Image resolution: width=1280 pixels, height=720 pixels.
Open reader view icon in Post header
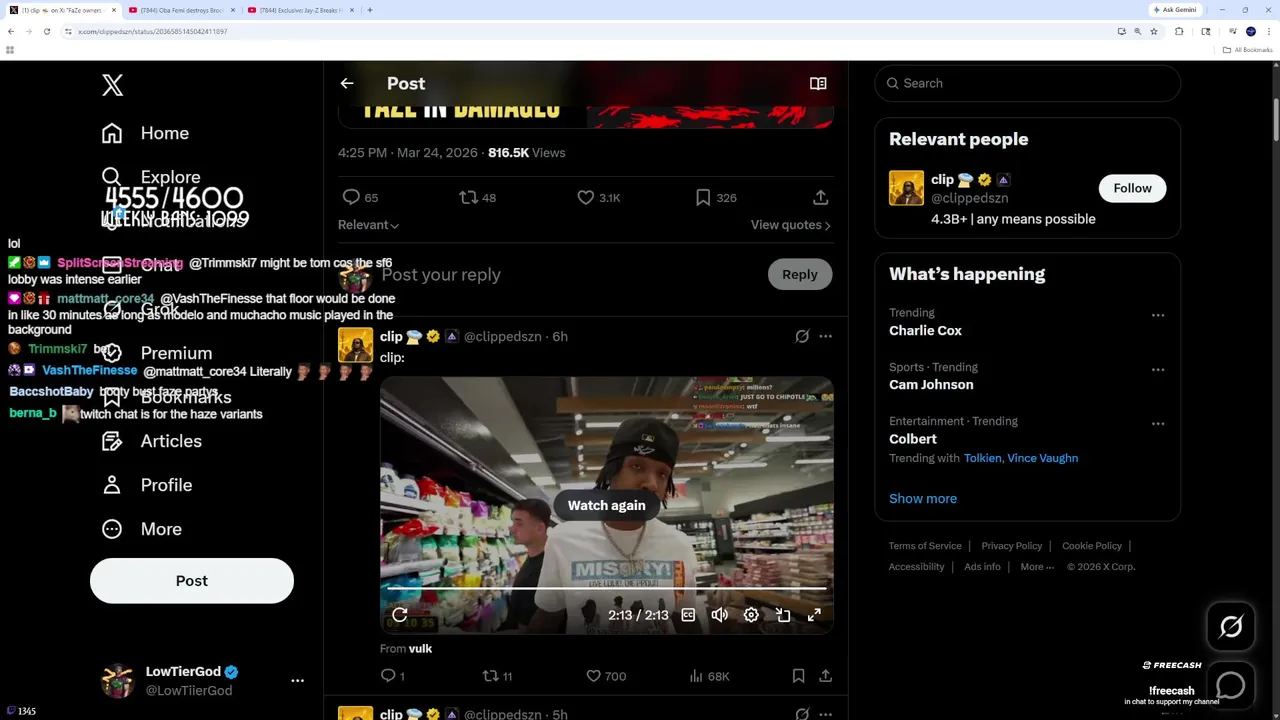point(818,84)
